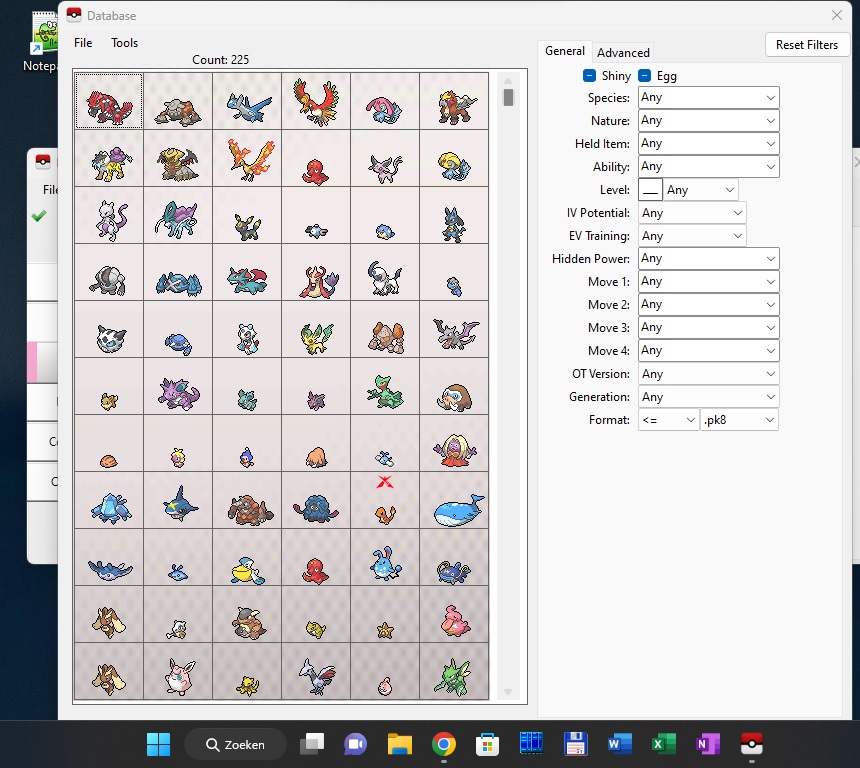Select the Nidoking sprite
Viewport: 860px width, 768px height.
178,387
